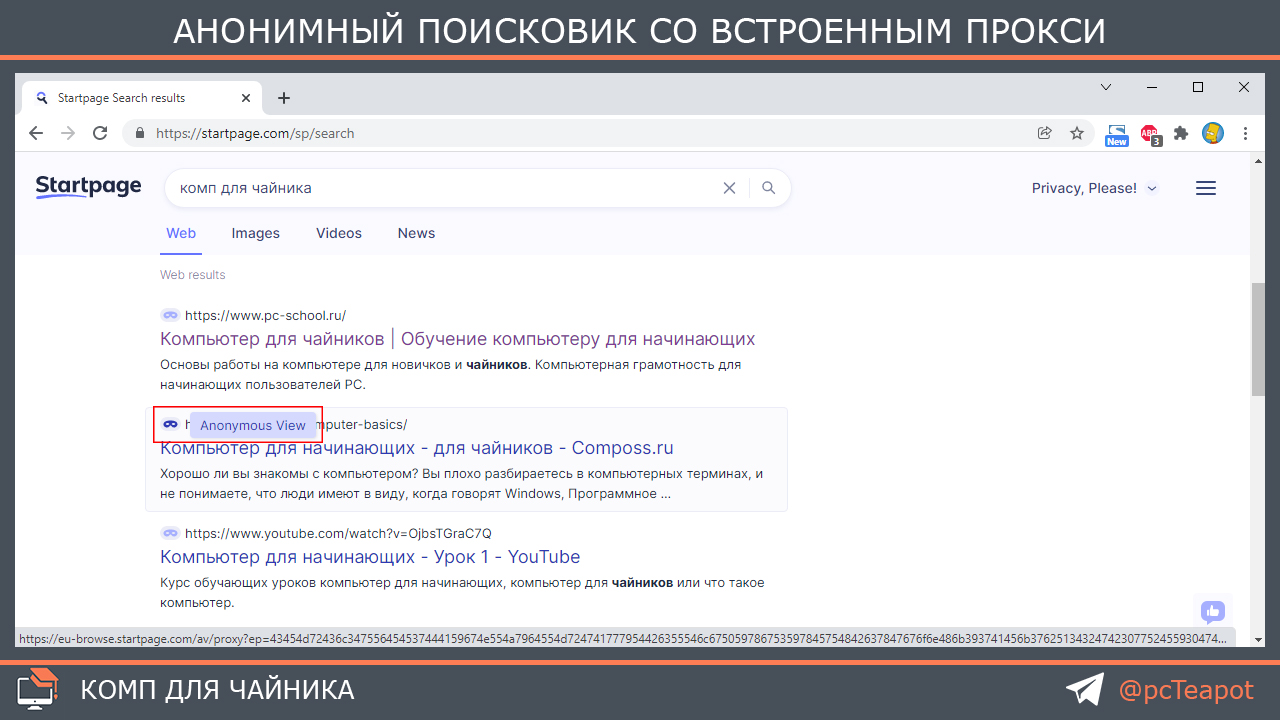Submit search with magnifier icon
The image size is (1280, 720).
pyautogui.click(x=768, y=188)
